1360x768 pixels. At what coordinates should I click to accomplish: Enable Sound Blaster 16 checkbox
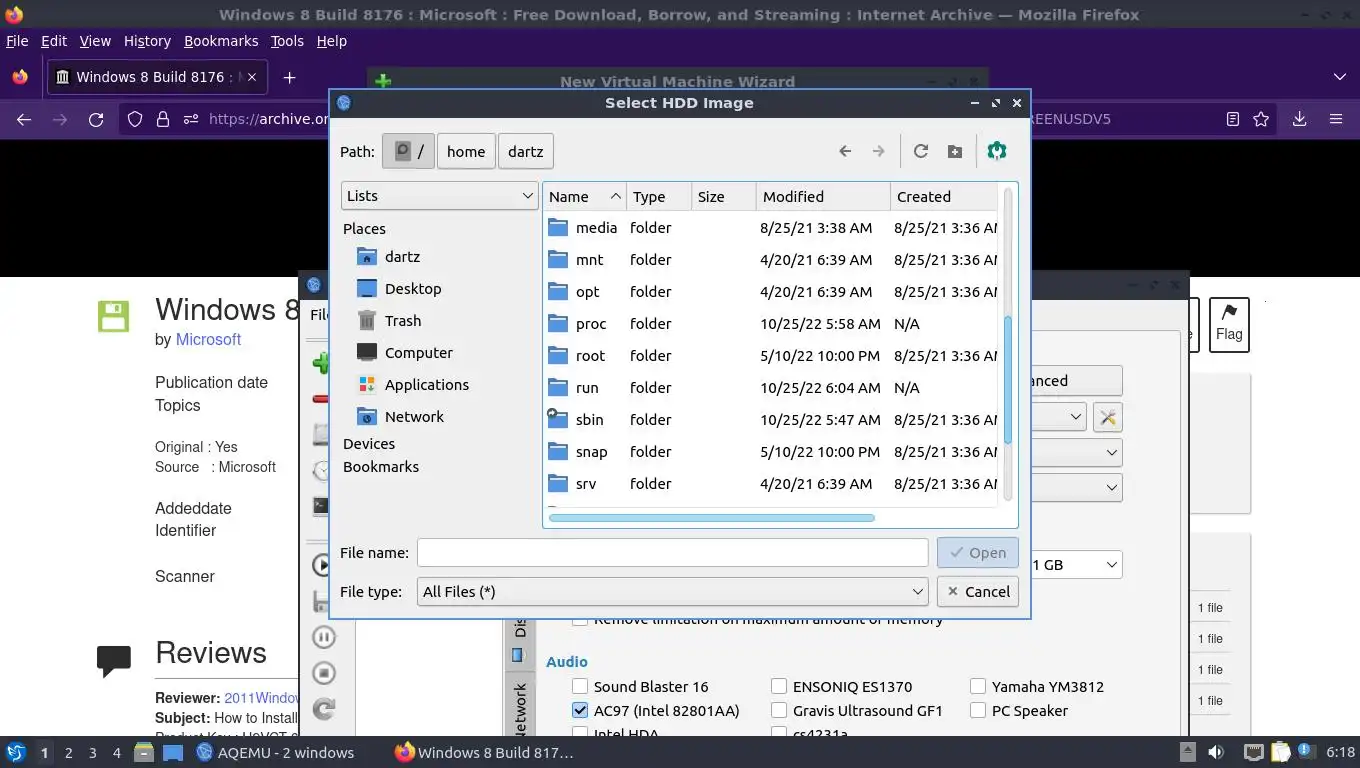[x=580, y=687]
